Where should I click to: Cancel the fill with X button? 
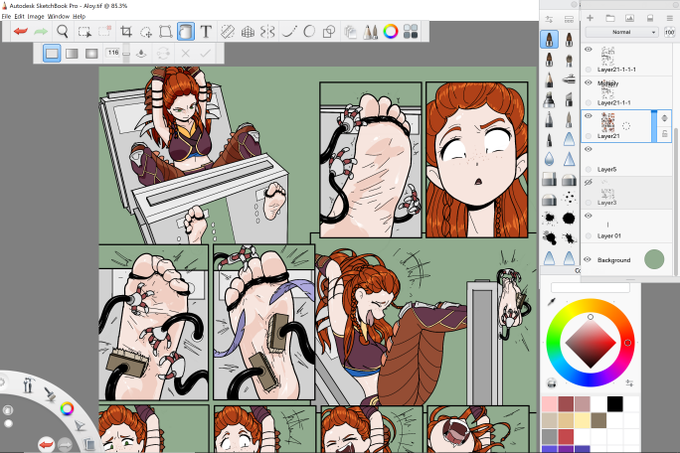tap(186, 53)
